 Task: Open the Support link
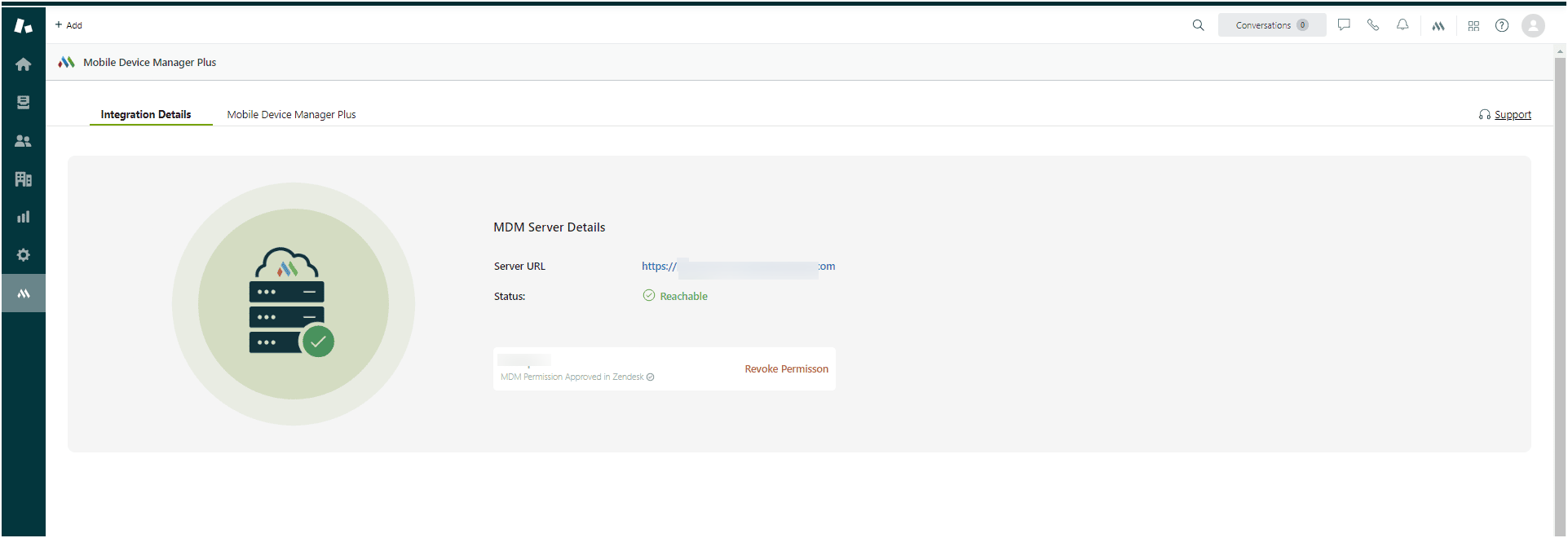[x=1513, y=115]
